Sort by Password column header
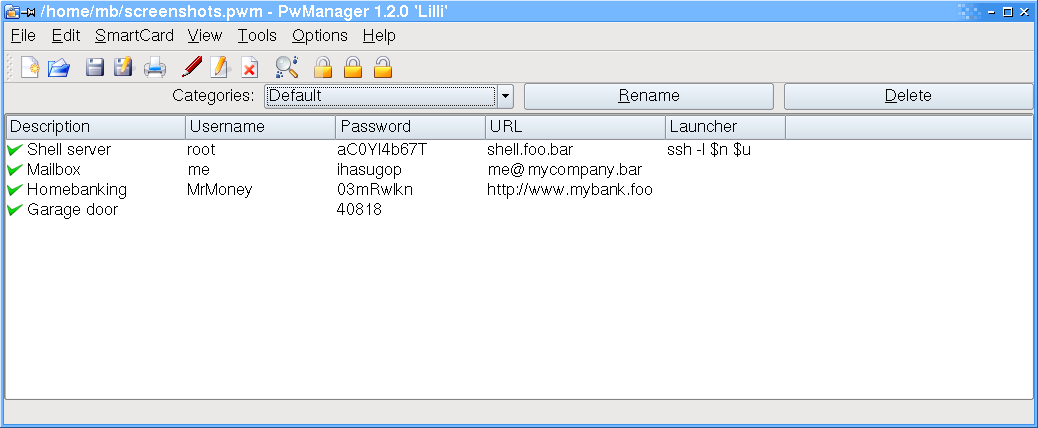Image resolution: width=1038 pixels, height=428 pixels. coord(411,127)
